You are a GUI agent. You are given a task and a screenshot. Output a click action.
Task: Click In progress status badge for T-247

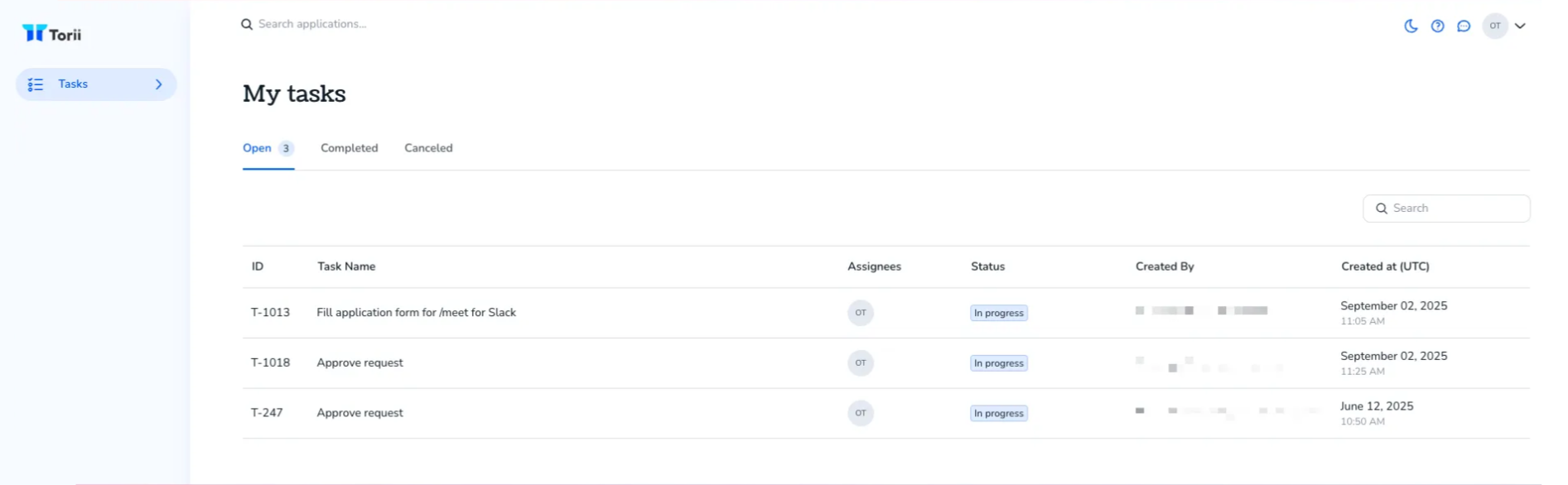pyautogui.click(x=999, y=413)
